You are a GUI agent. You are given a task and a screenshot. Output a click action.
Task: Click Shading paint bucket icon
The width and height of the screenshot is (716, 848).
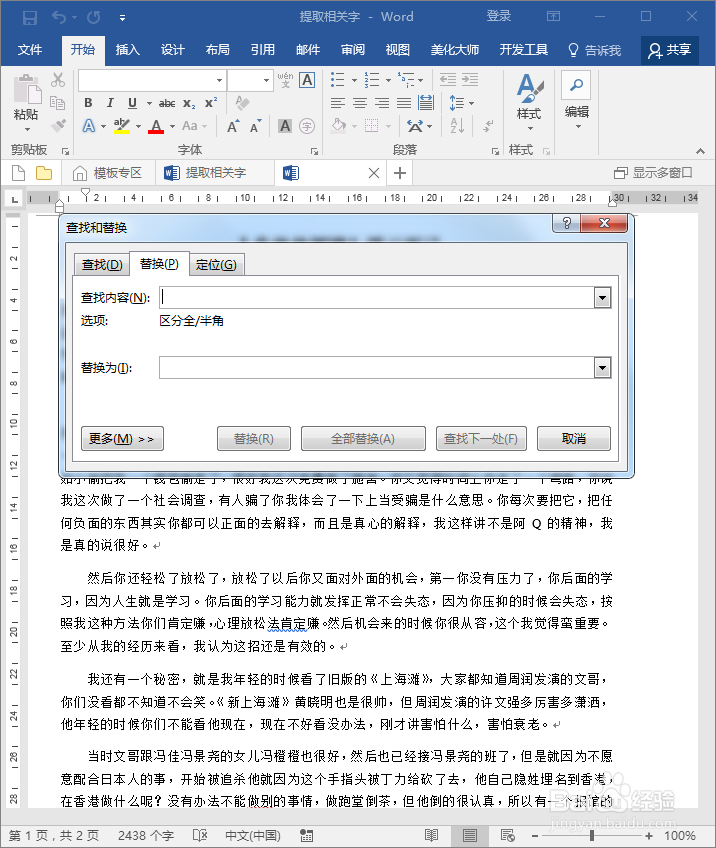click(x=339, y=126)
